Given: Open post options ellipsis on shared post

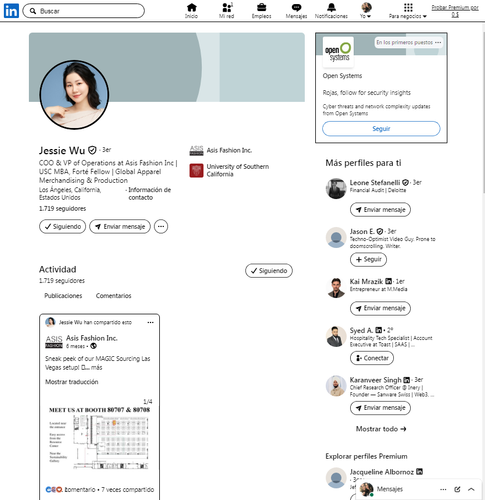Looking at the screenshot, I should pyautogui.click(x=151, y=322).
